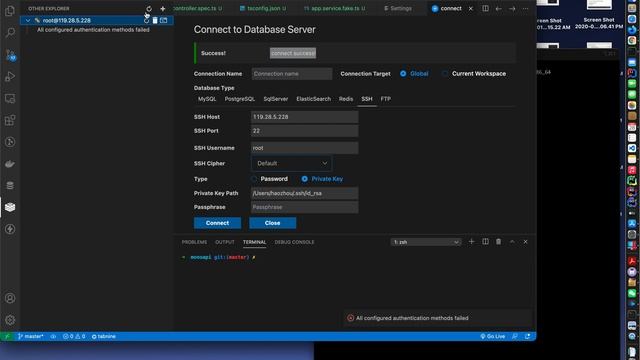Viewport: 640px width, 360px height.
Task: Open the Accounts menu icon
Action: click(x=10, y=298)
